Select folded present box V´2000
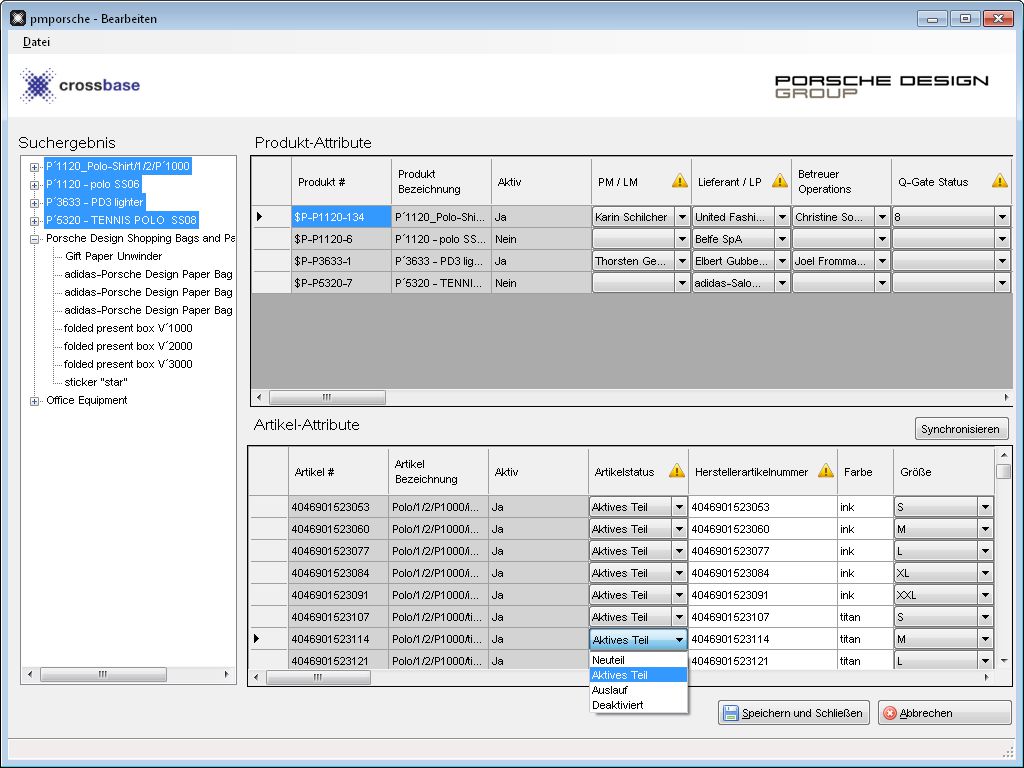The image size is (1024, 768). tap(128, 346)
